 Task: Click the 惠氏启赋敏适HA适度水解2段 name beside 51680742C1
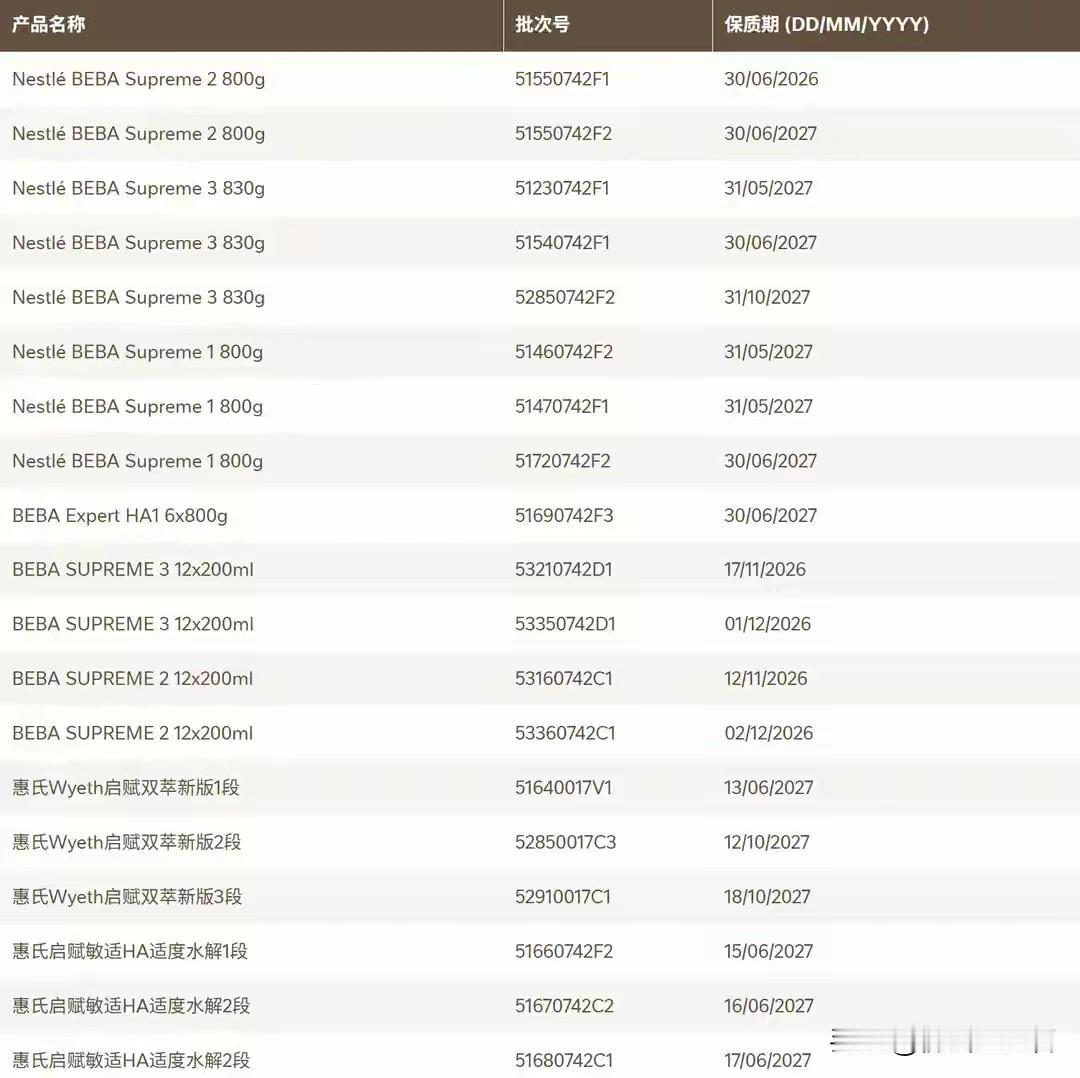pyautogui.click(x=131, y=1060)
